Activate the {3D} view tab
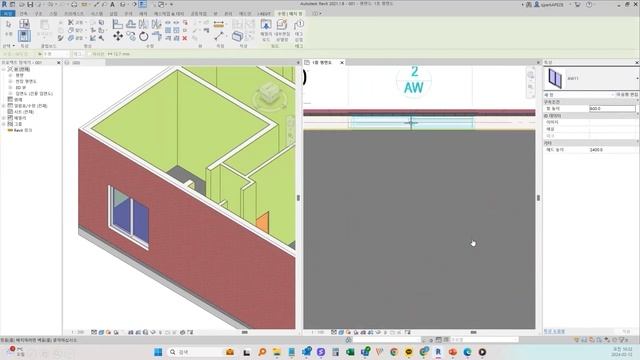 pos(77,62)
